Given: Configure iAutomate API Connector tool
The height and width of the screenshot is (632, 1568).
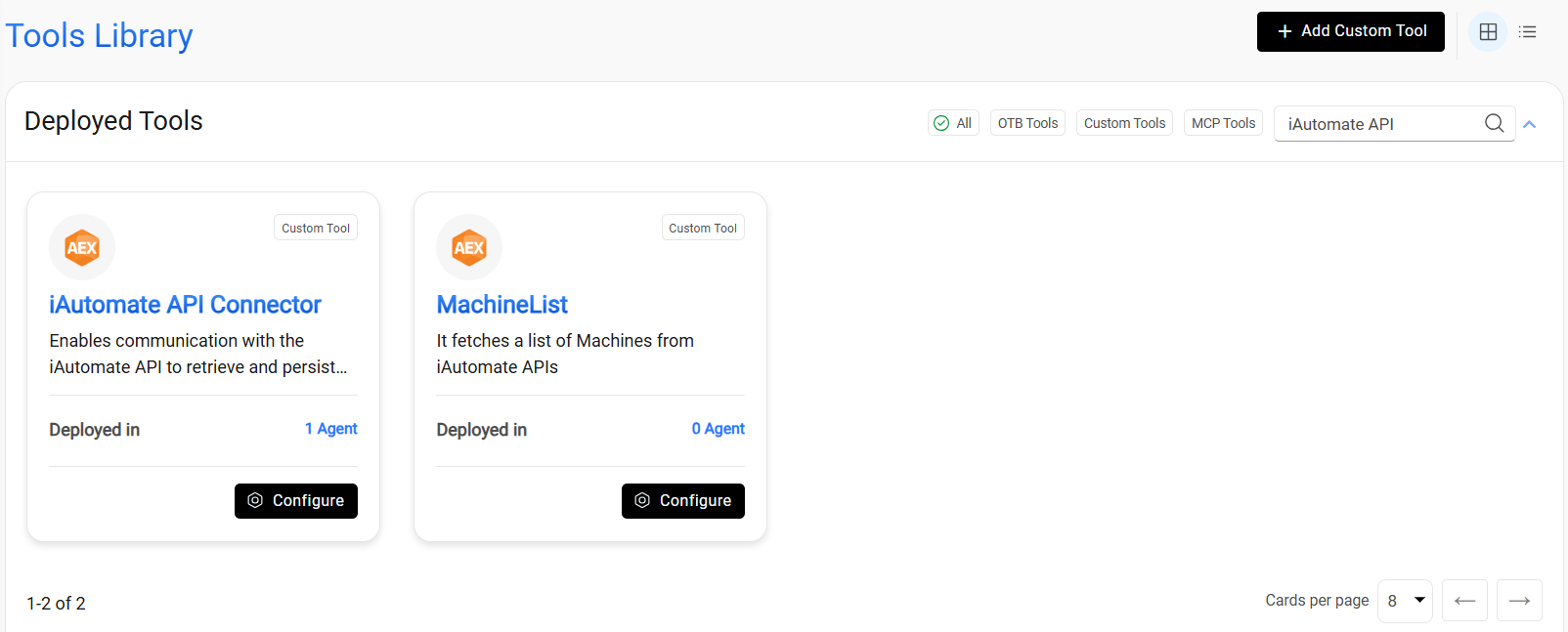Looking at the screenshot, I should point(296,501).
